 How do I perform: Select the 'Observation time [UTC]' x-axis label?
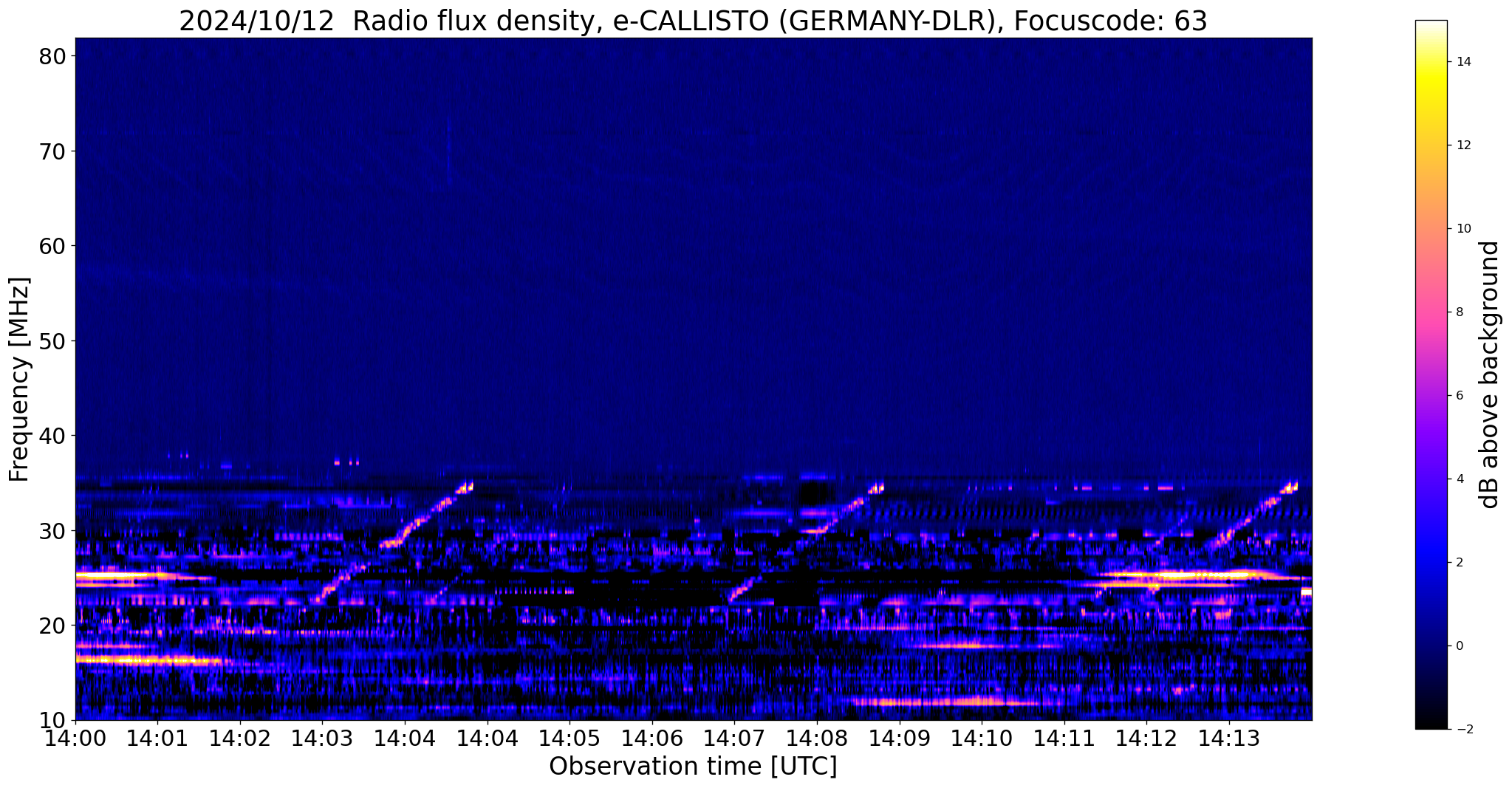pos(693,766)
